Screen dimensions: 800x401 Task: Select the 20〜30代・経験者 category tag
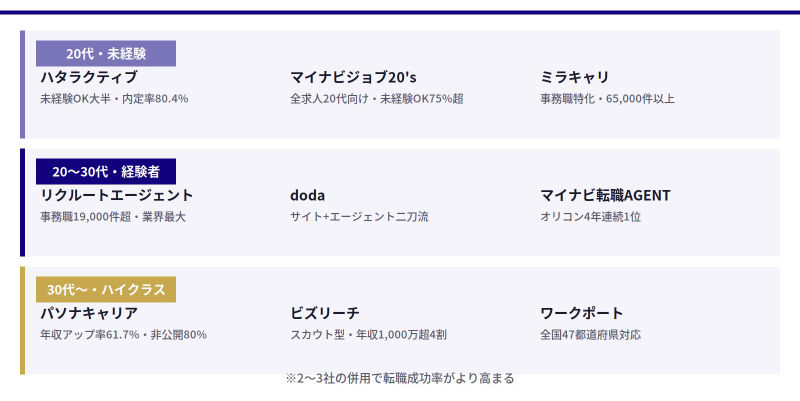pyautogui.click(x=106, y=171)
